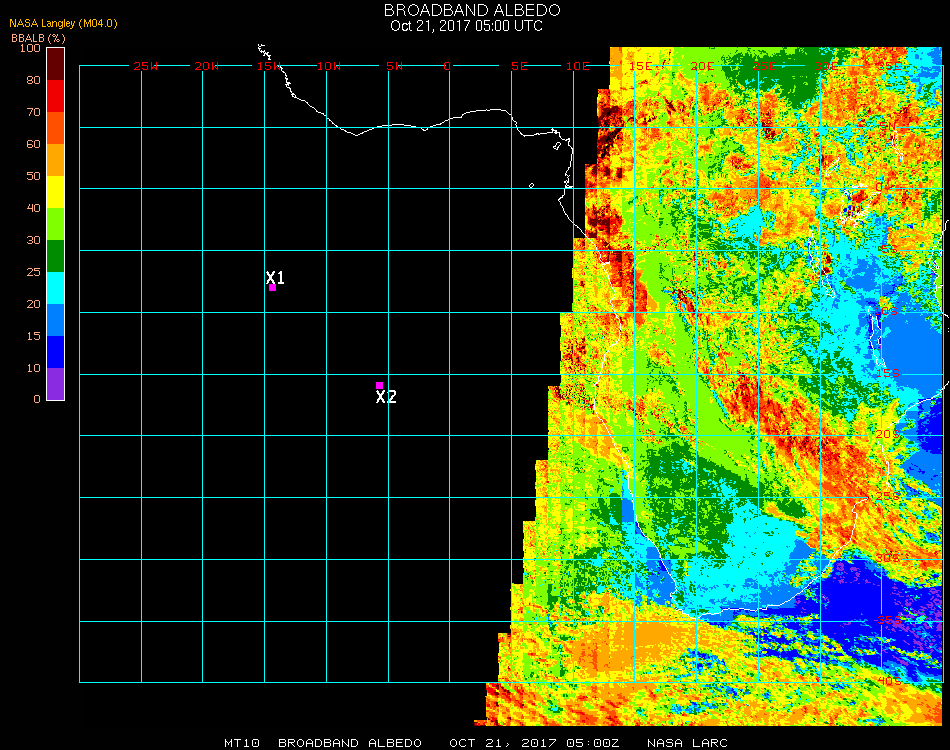Screen dimensions: 950x750
Task: Click the '0' value at colorbar bottom
Action: tap(37, 399)
